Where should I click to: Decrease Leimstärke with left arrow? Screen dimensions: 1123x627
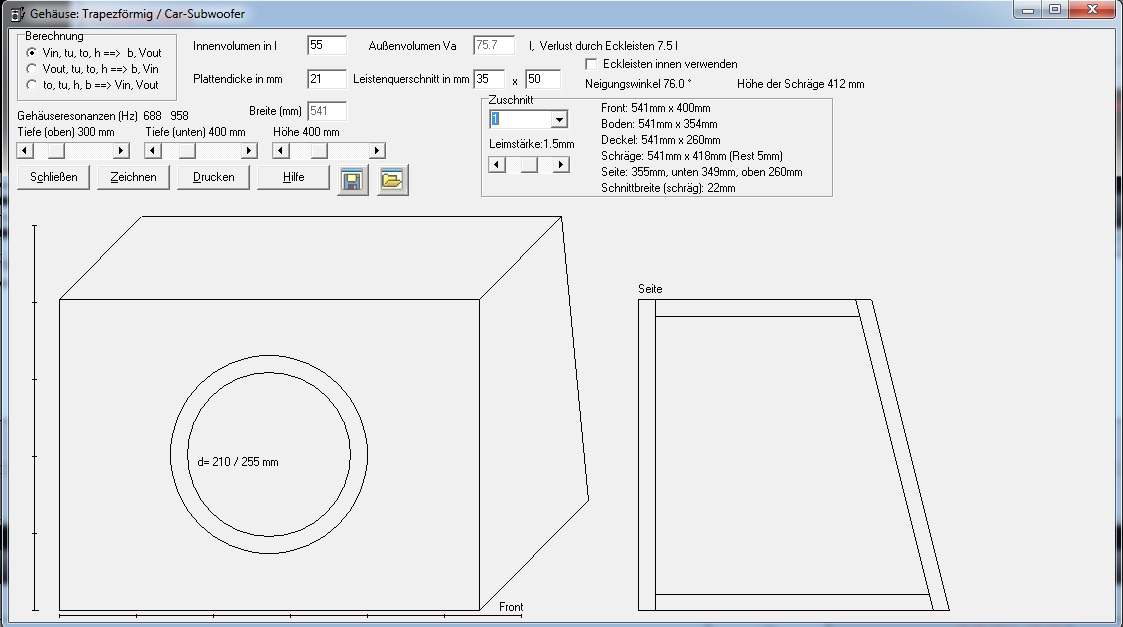497,165
